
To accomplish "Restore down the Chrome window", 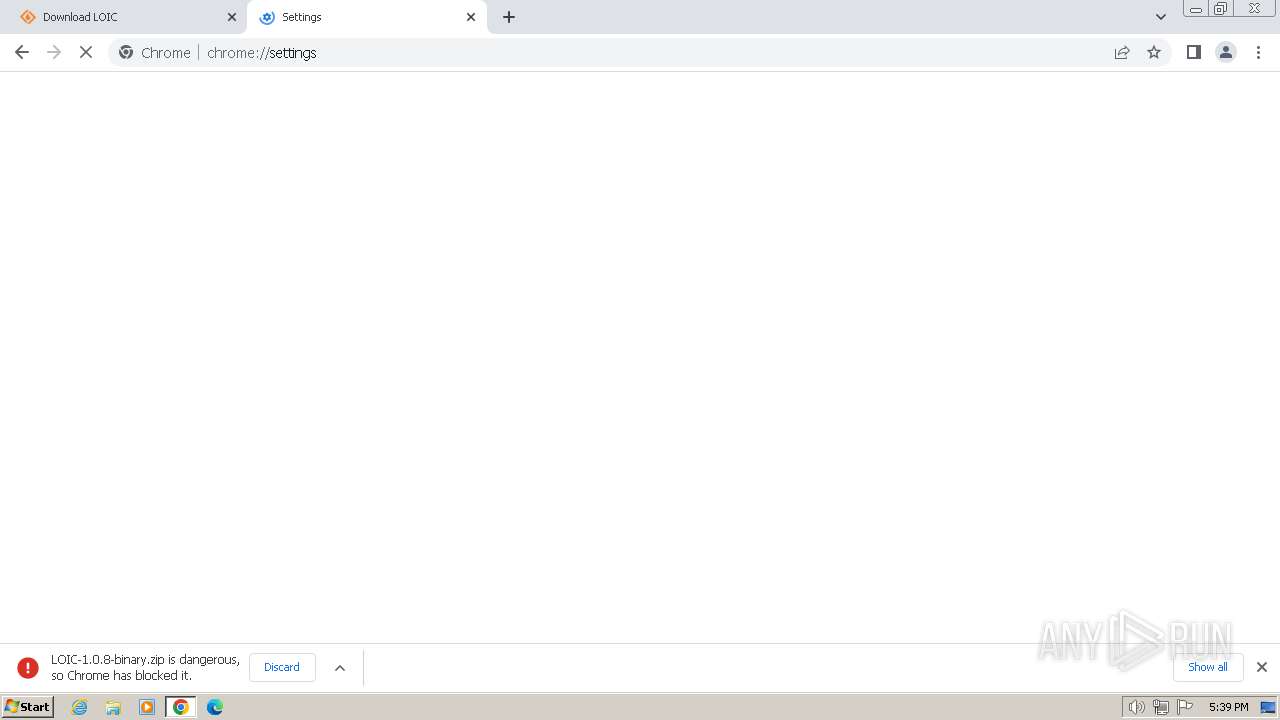I will [x=1221, y=9].
